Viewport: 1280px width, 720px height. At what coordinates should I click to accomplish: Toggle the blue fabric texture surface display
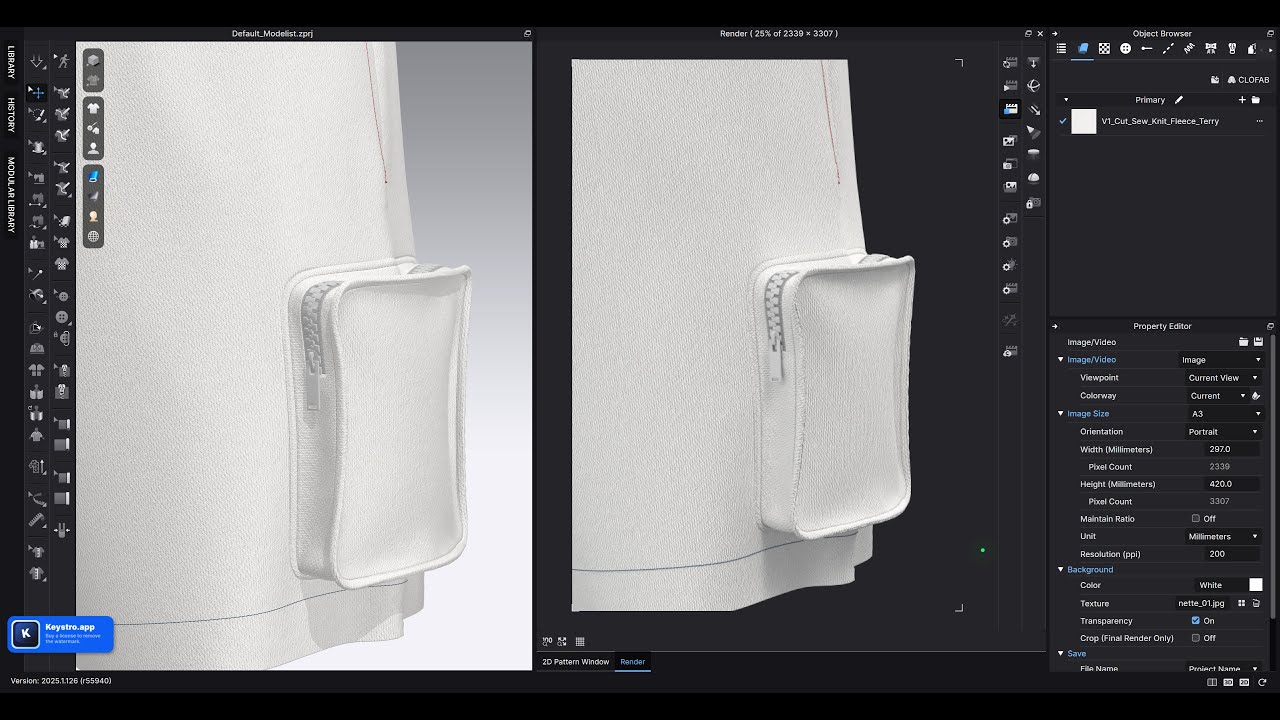(93, 176)
